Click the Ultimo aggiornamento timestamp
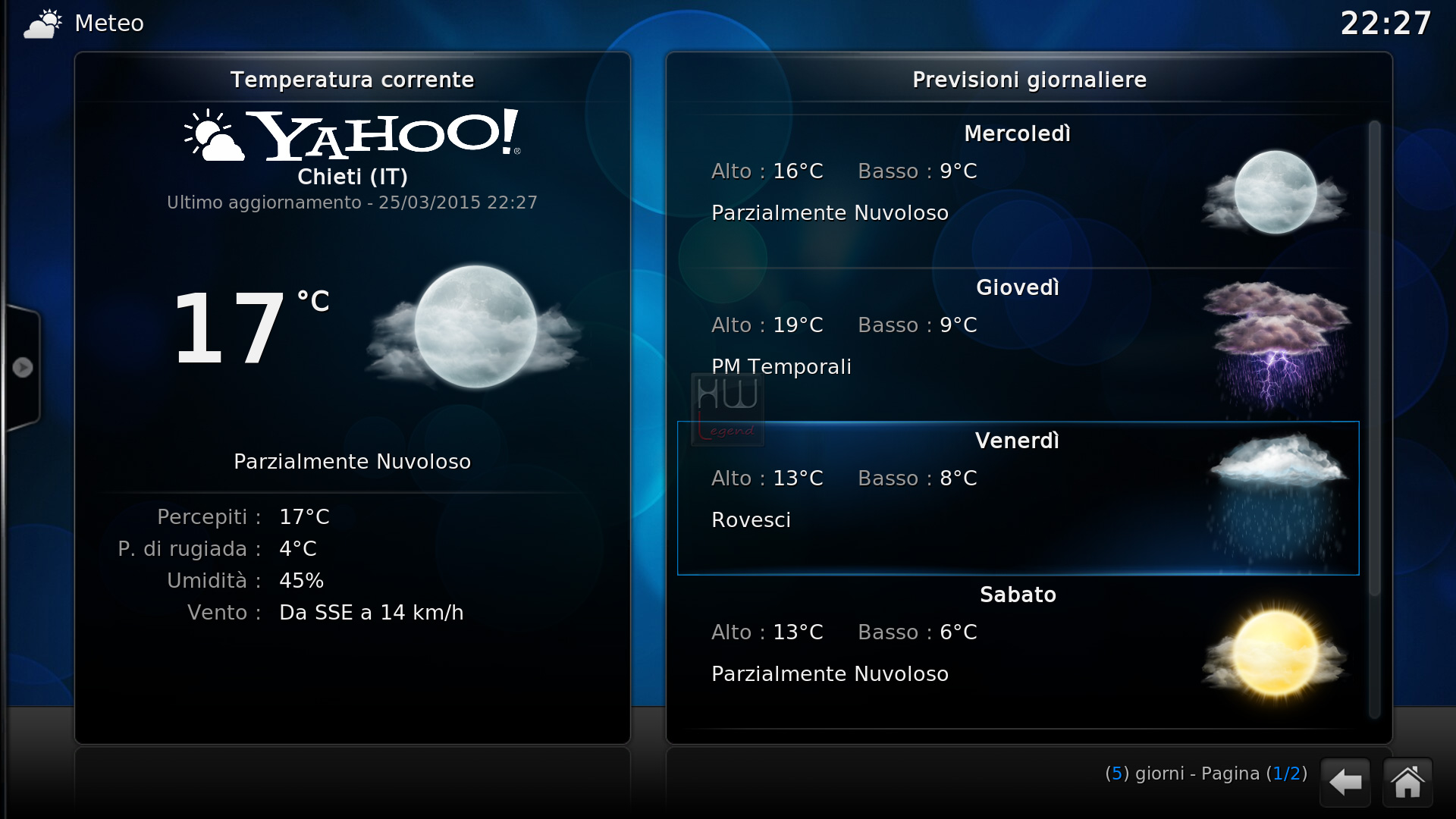 tap(352, 202)
